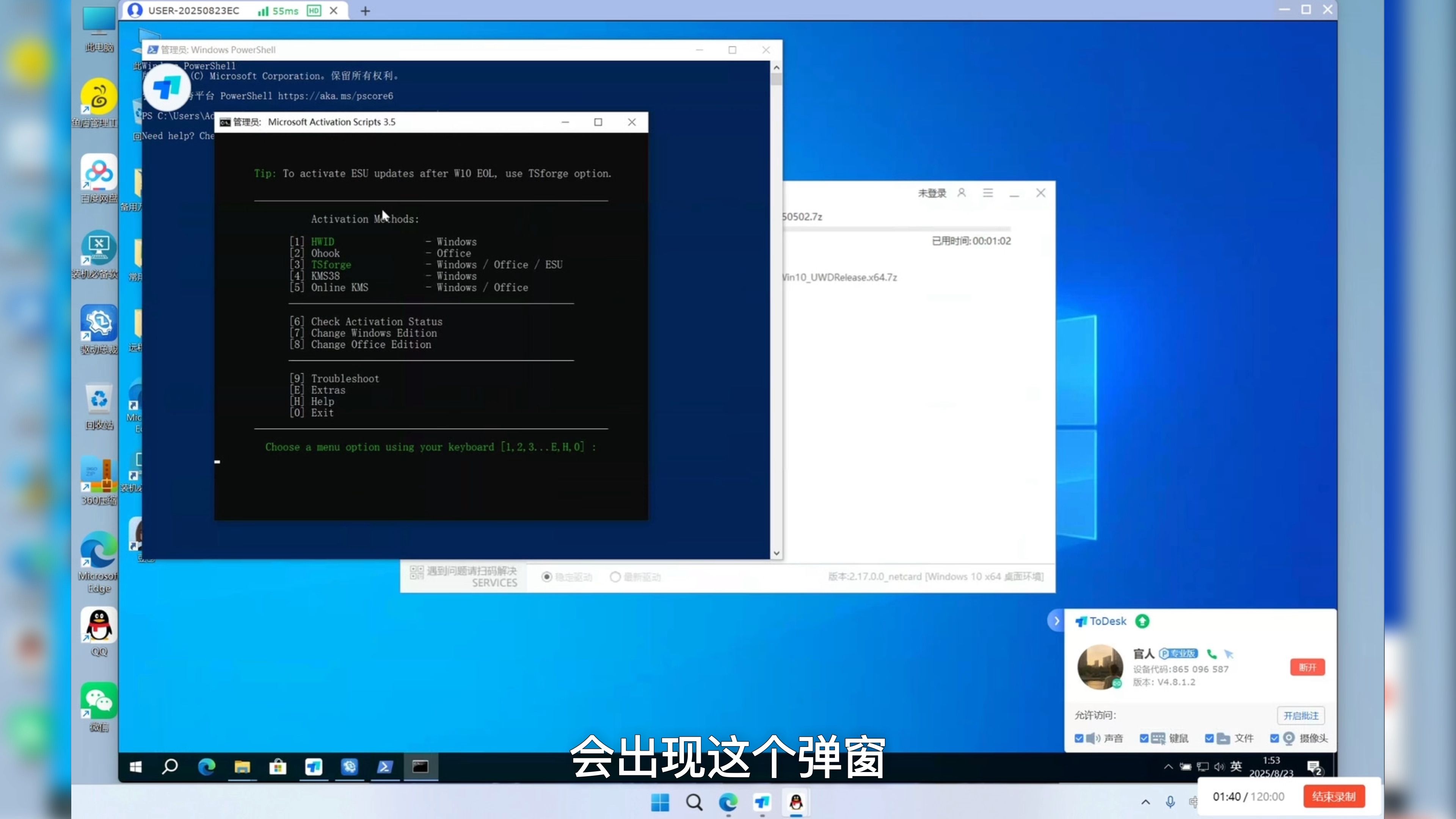1456x819 pixels.
Task: Switch to PowerShell on the remote taskbar
Action: point(385,766)
